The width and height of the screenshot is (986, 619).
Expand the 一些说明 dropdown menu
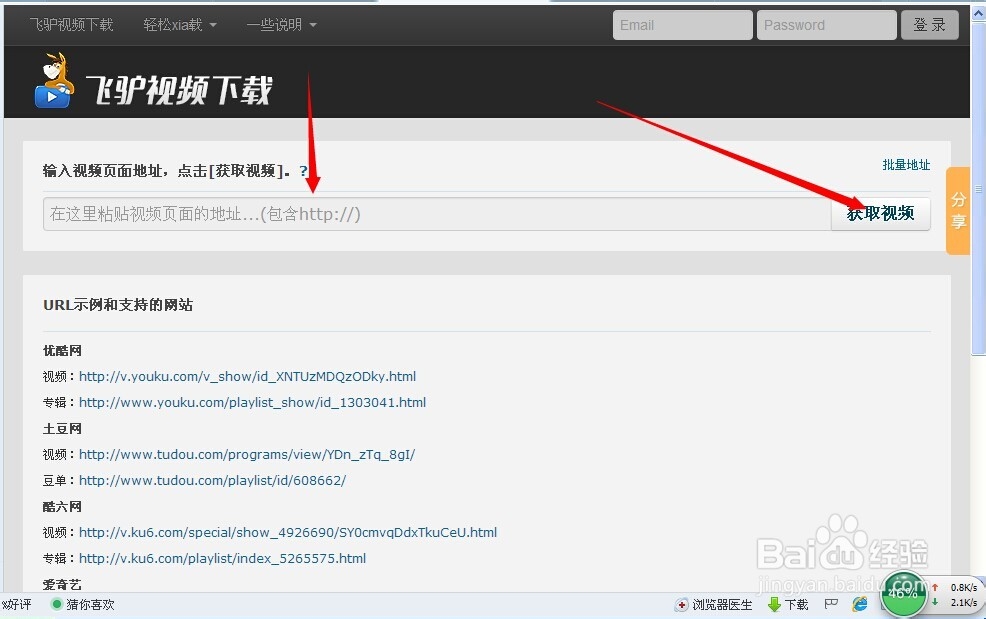[x=281, y=25]
